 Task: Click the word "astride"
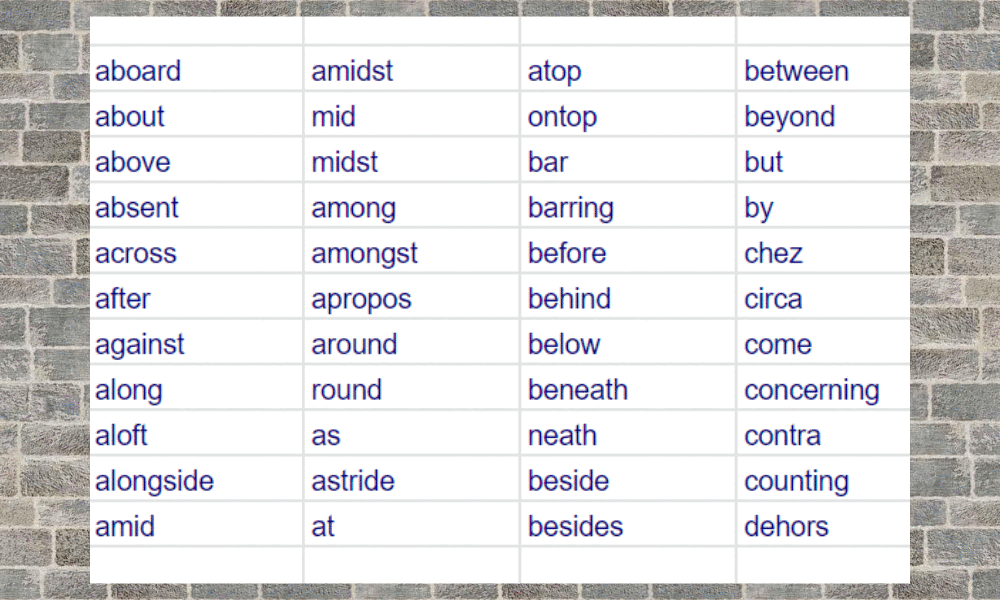click(353, 481)
